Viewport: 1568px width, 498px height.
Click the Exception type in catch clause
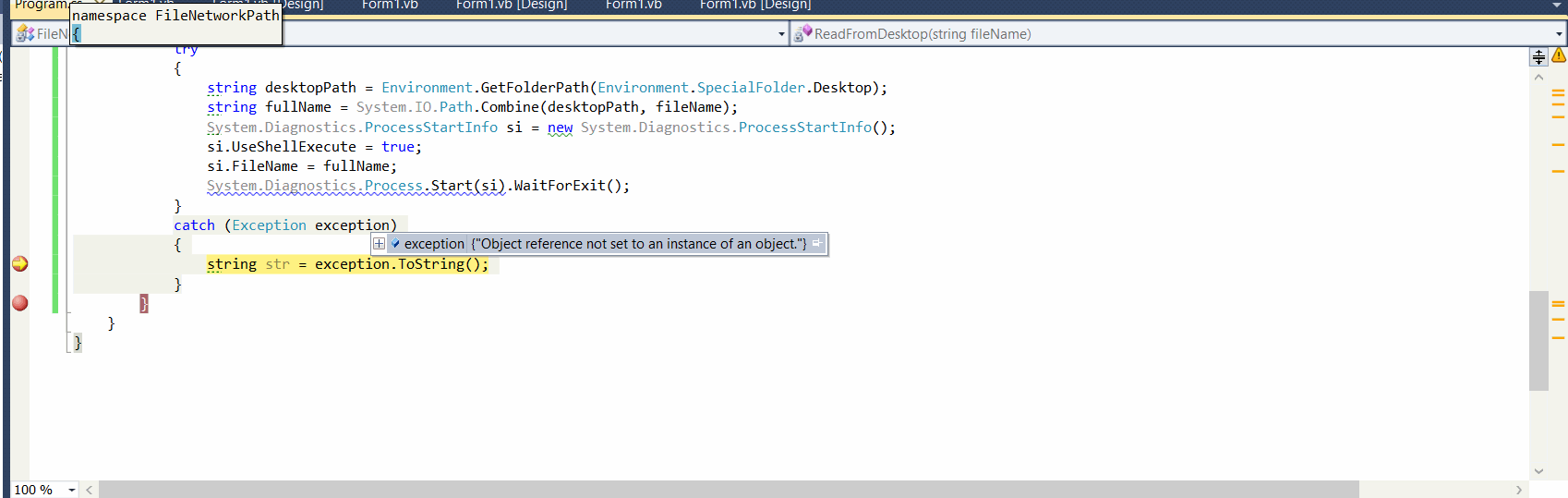269,225
